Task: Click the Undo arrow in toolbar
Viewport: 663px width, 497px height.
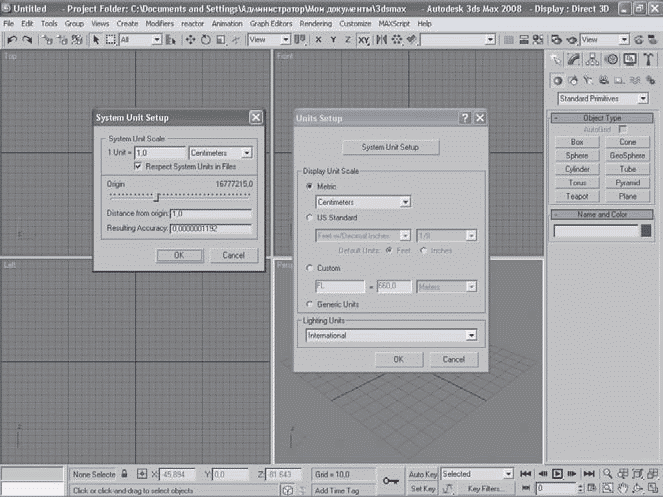Action: [x=11, y=39]
